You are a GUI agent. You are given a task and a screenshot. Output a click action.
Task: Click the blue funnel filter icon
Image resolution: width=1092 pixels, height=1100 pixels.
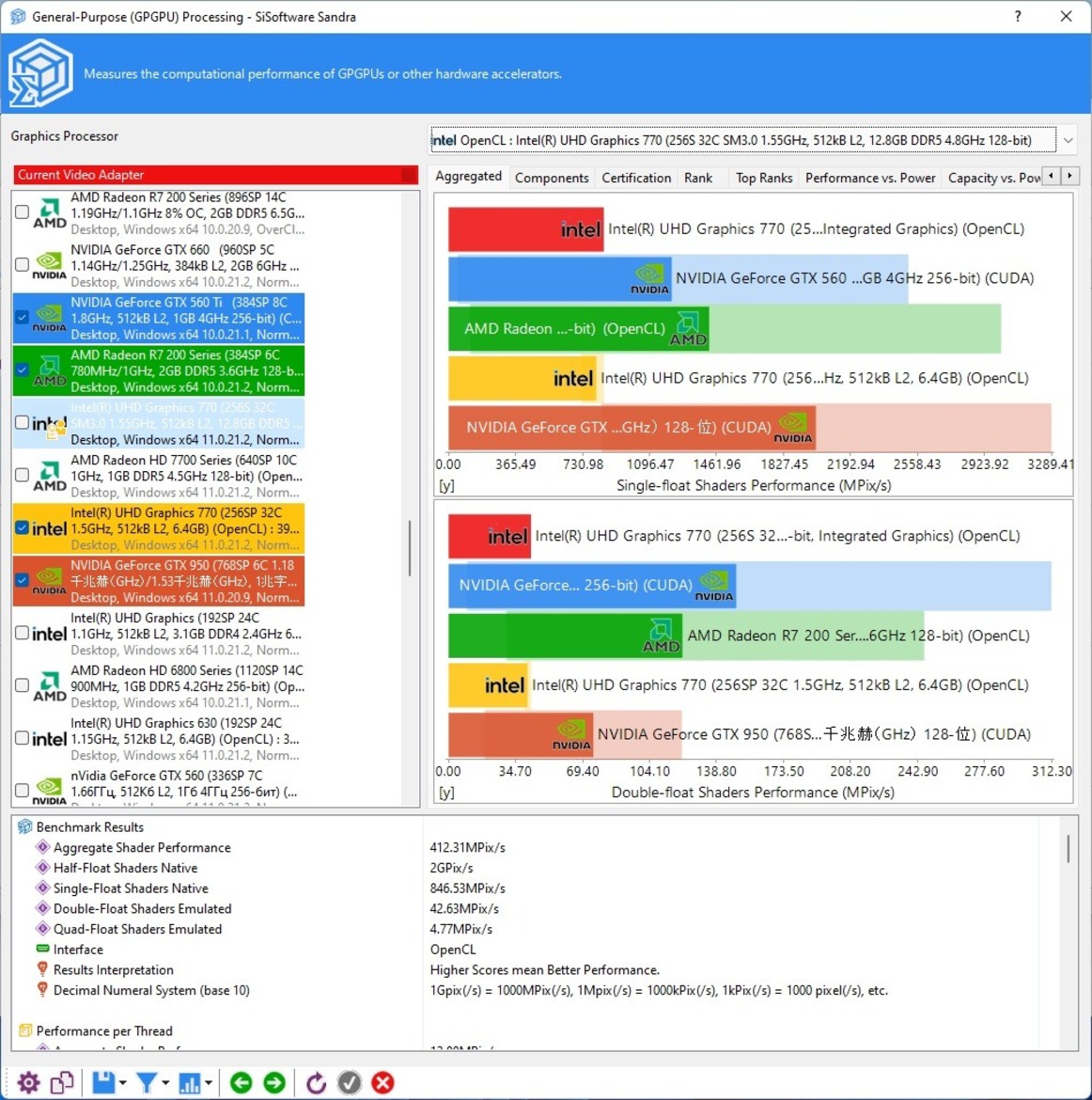[147, 1082]
